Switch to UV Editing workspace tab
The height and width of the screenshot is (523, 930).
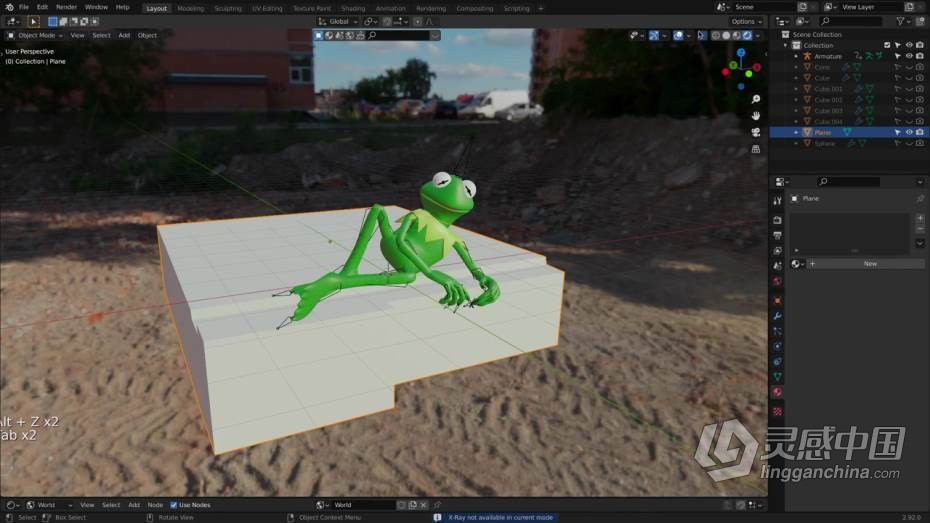coord(267,8)
